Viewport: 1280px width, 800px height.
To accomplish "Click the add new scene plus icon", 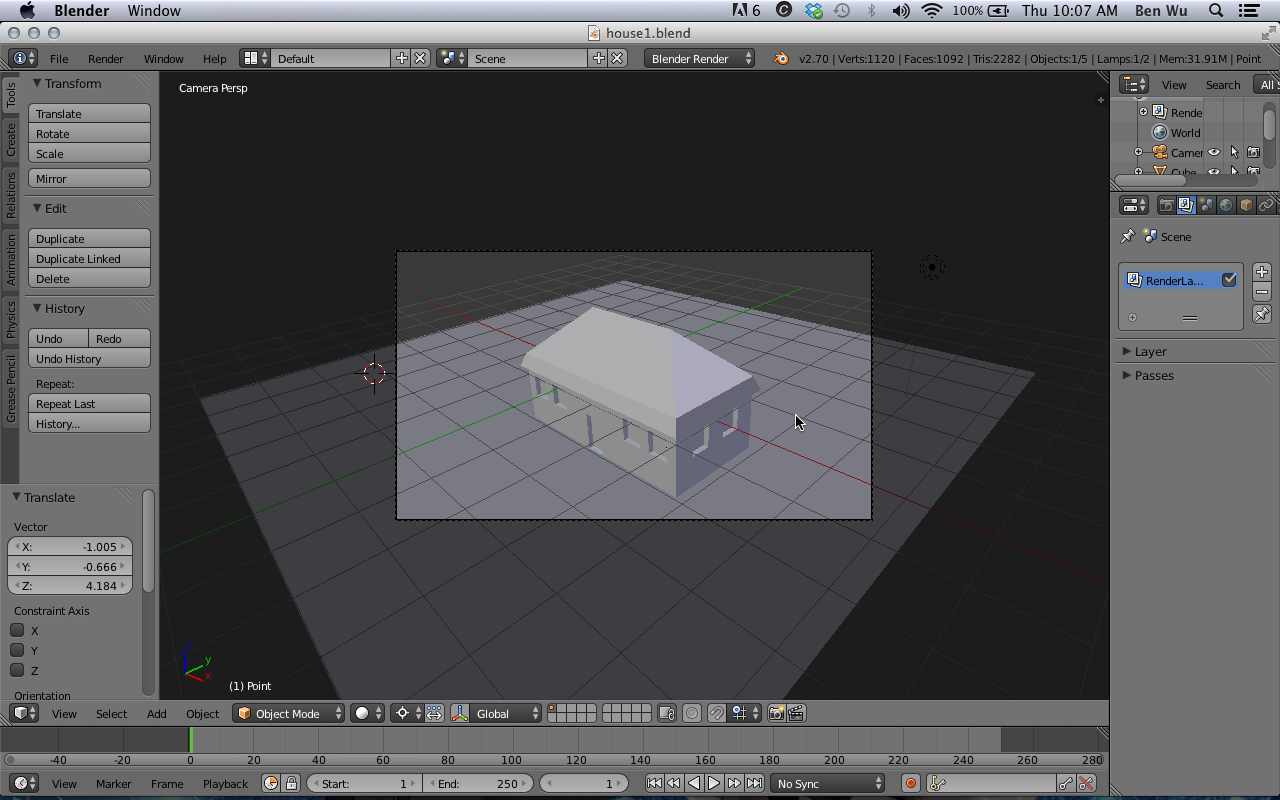I will point(599,58).
